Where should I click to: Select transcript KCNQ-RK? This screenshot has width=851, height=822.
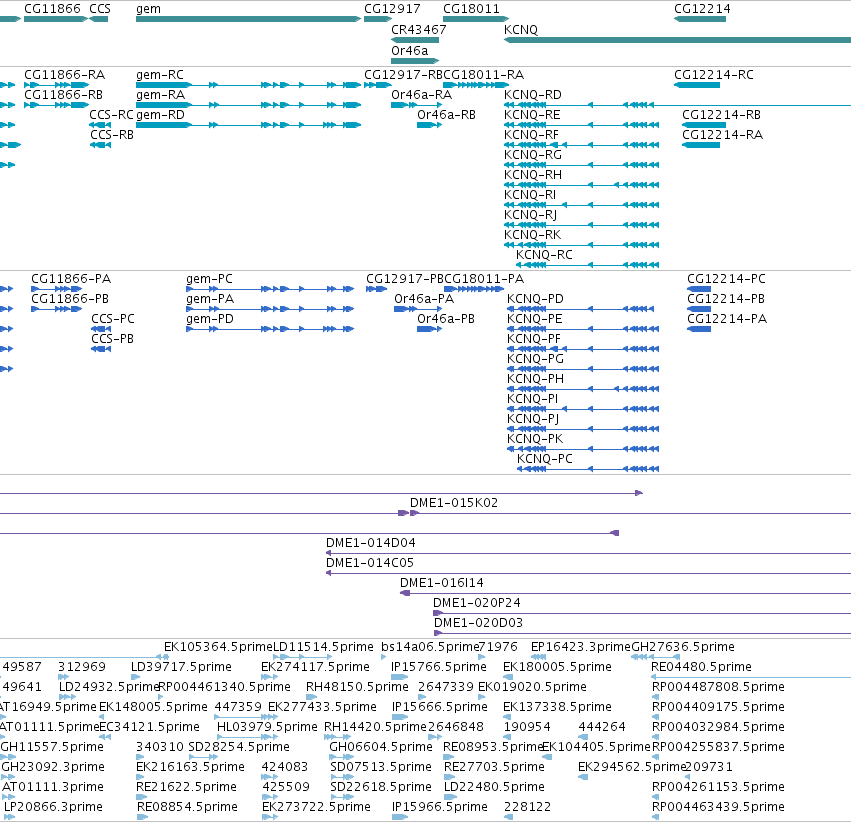(x=581, y=245)
